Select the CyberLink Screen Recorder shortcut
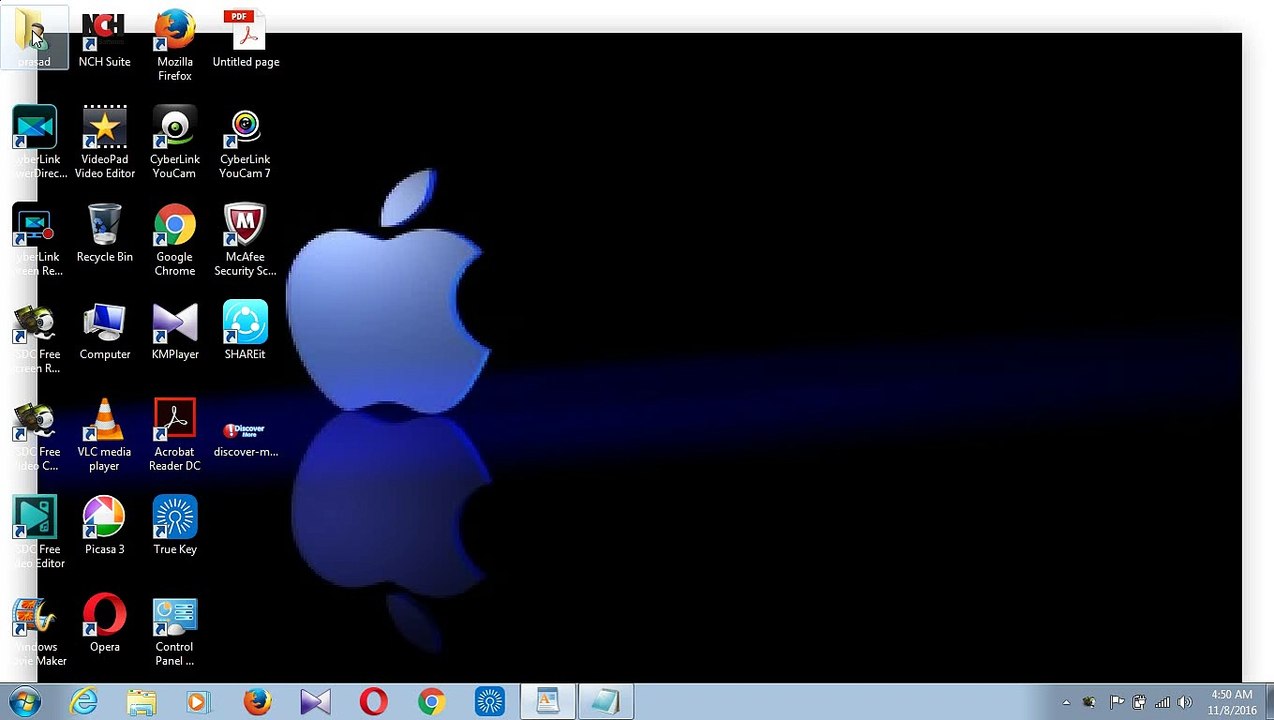 (x=34, y=240)
